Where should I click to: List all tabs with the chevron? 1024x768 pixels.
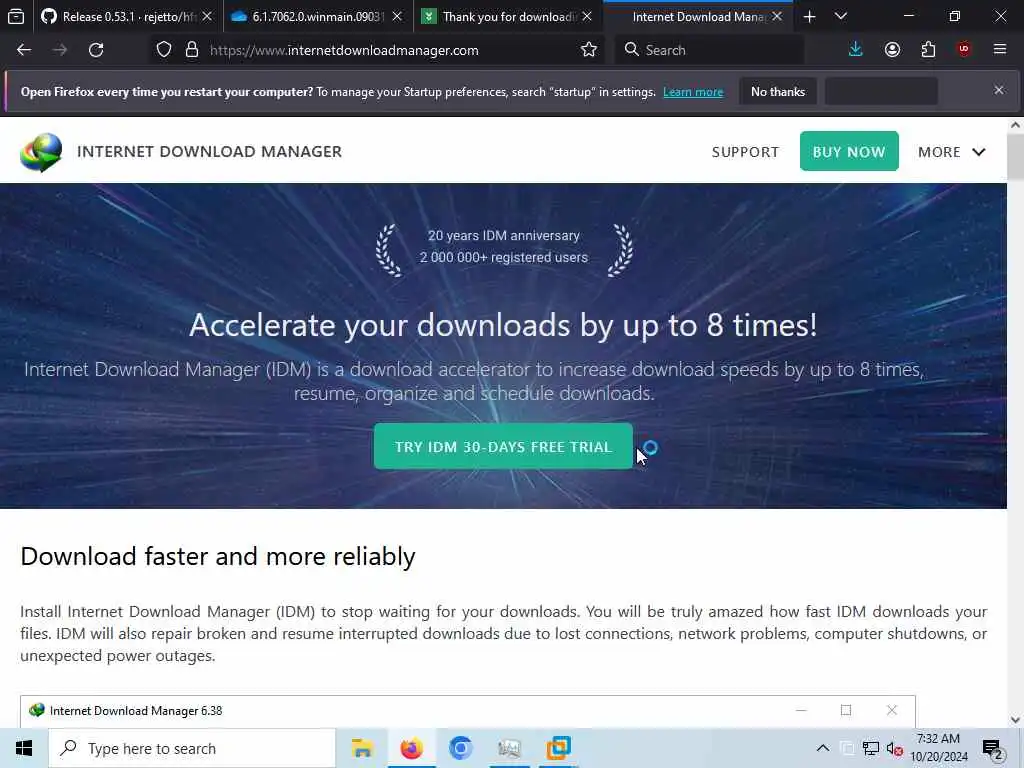(x=841, y=16)
